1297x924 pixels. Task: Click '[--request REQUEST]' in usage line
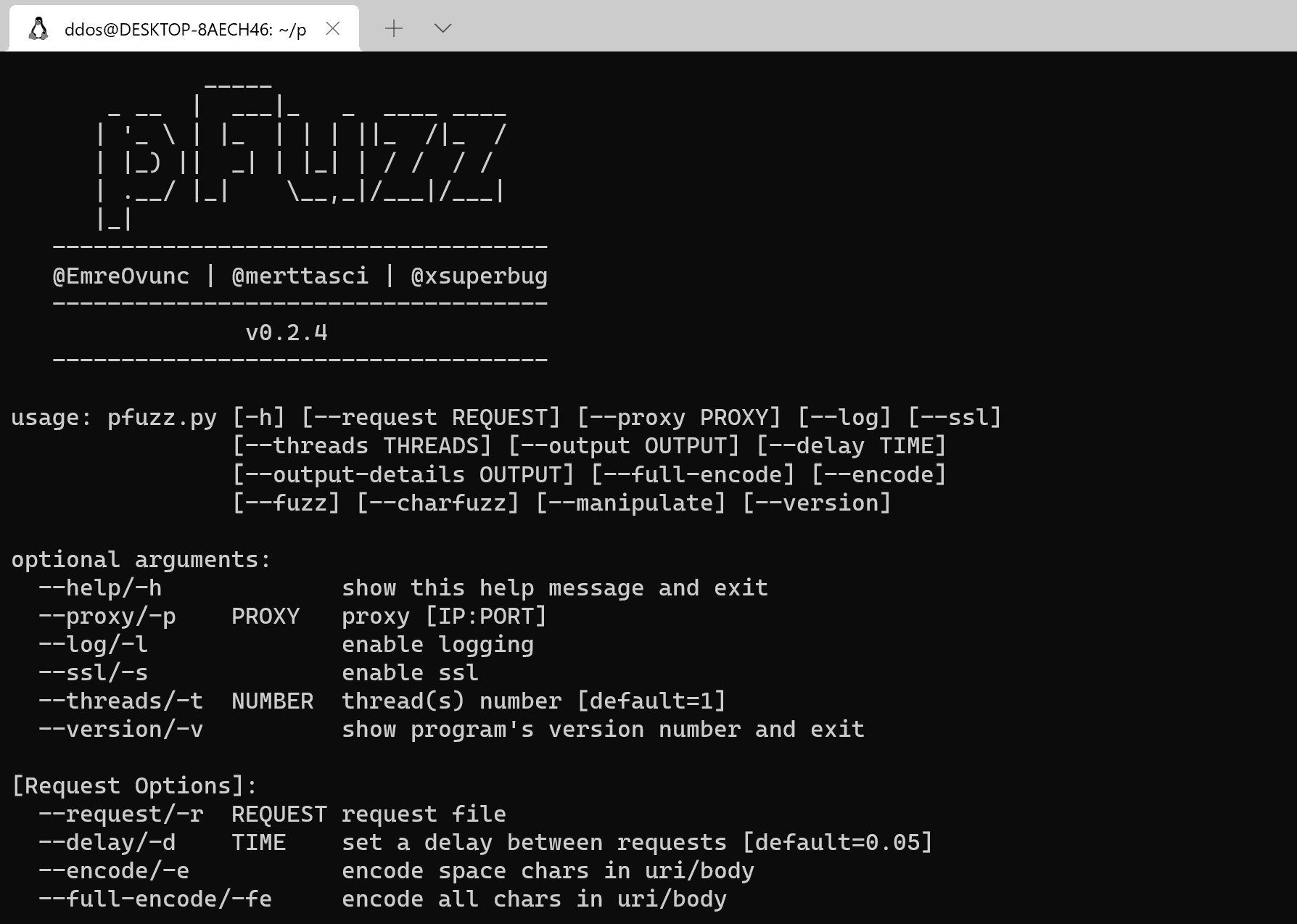[431, 418]
